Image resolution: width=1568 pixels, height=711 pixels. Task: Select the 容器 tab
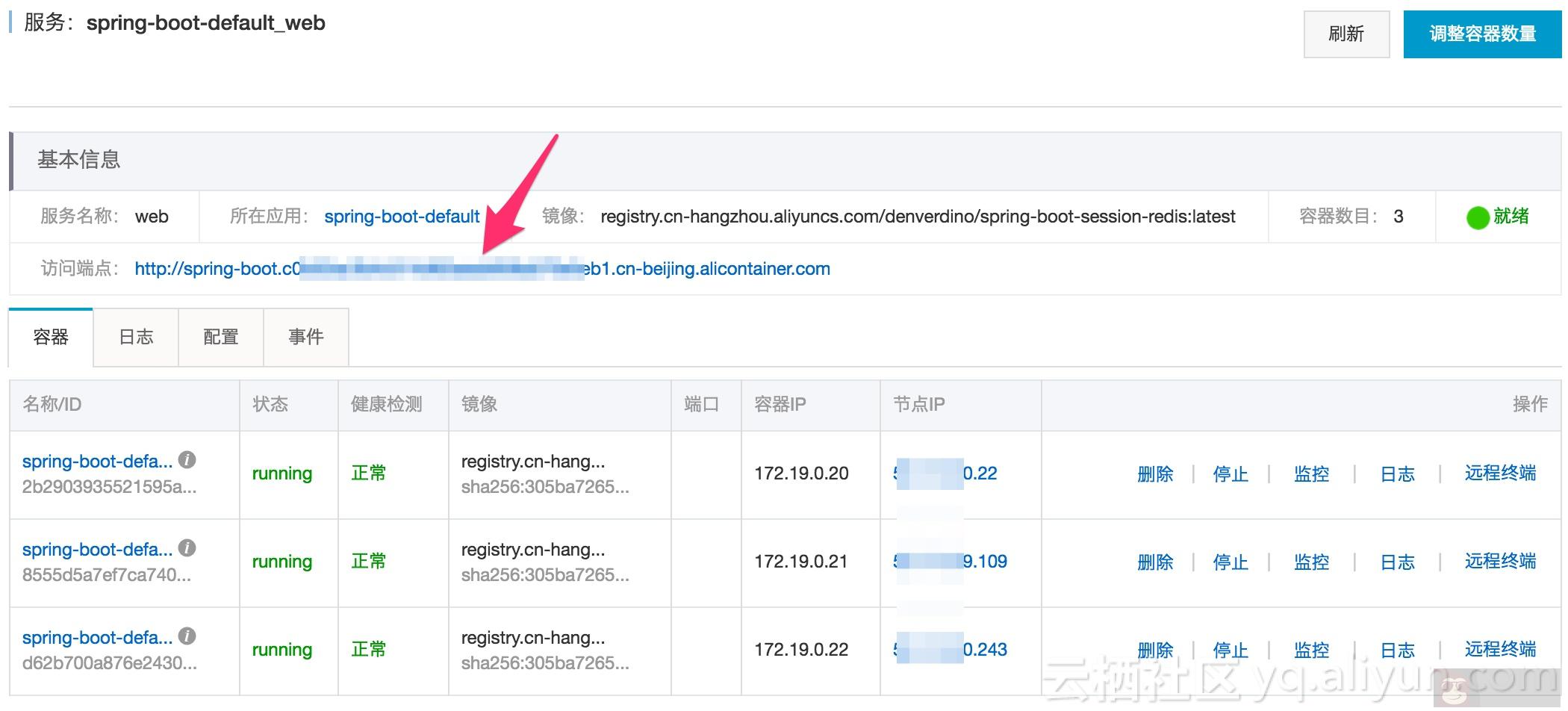tap(51, 338)
